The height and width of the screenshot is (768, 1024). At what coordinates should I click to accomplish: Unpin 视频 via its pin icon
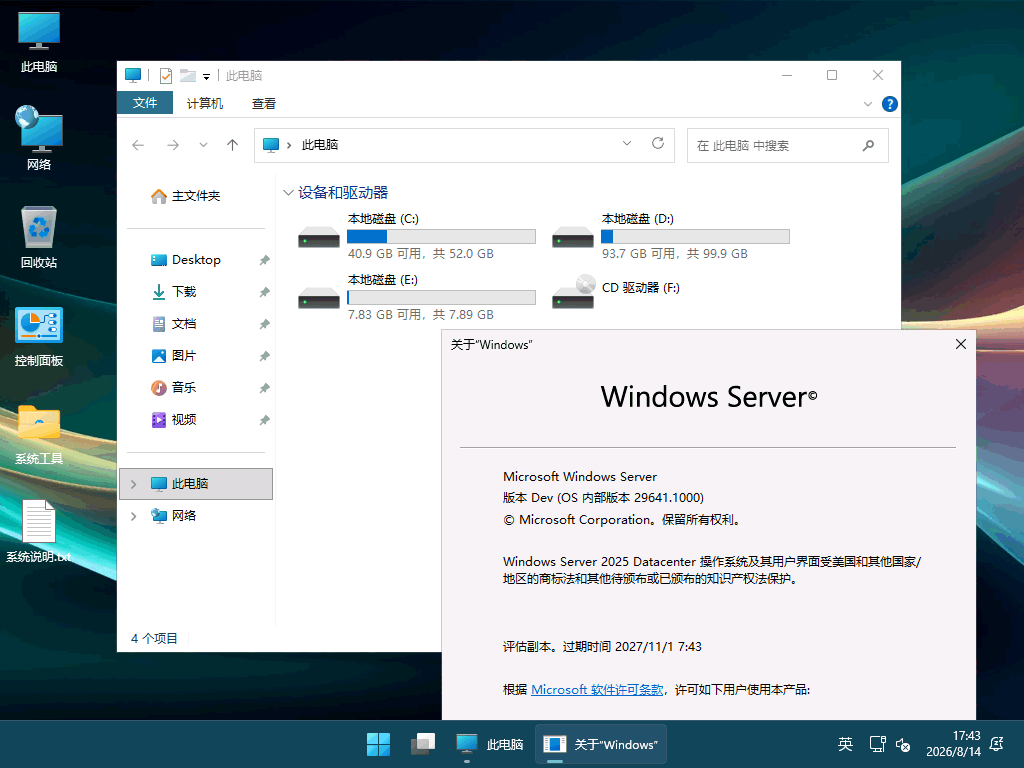pyautogui.click(x=264, y=420)
